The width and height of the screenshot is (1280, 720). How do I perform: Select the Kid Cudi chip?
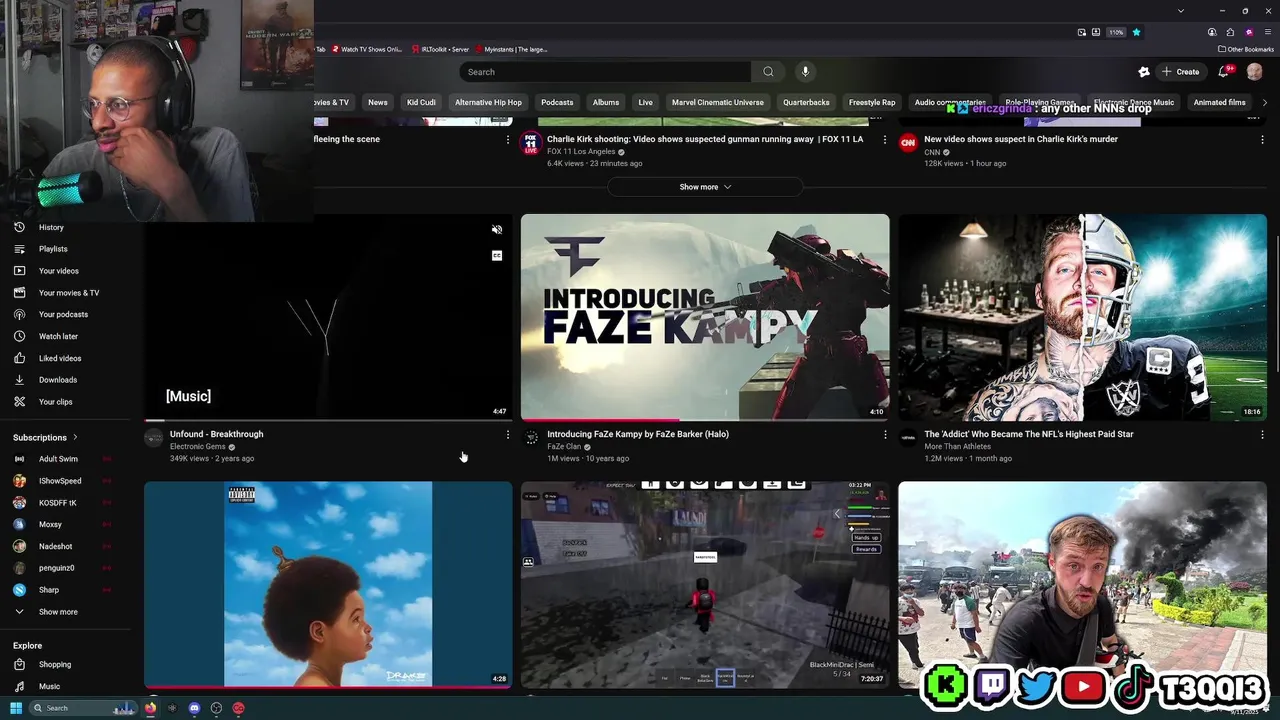[x=421, y=102]
